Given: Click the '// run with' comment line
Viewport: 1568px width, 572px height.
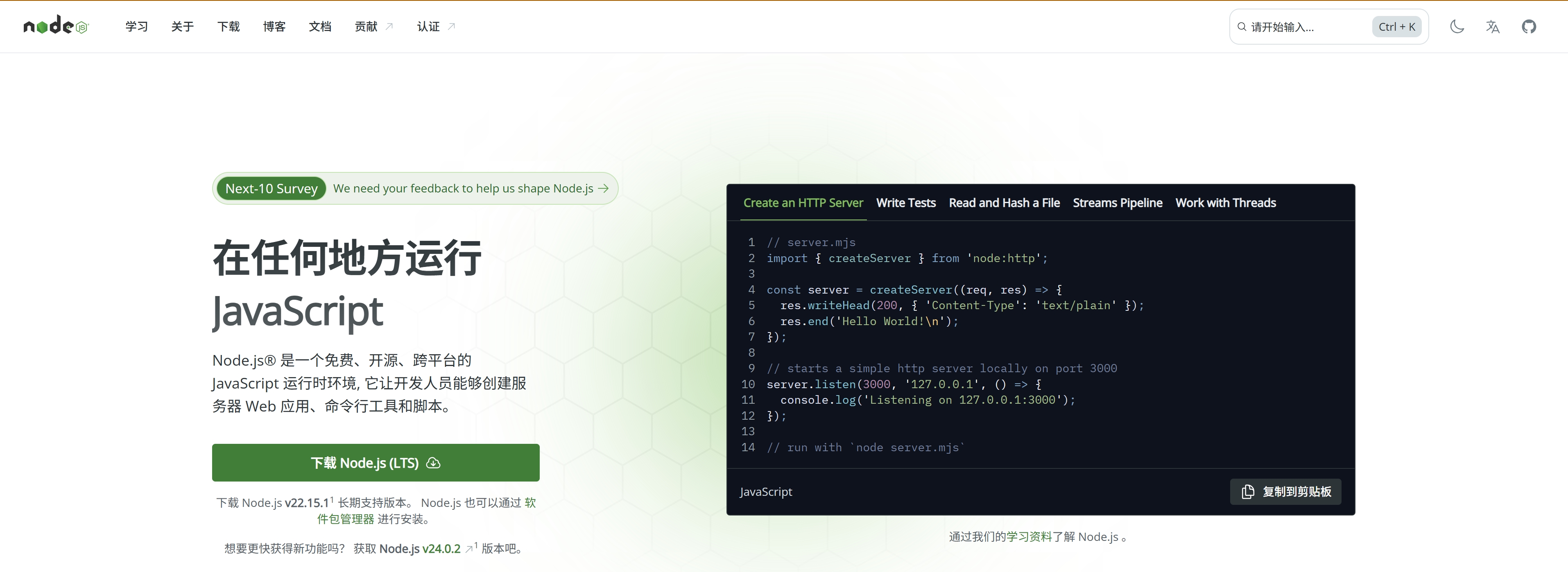Looking at the screenshot, I should pos(866,447).
